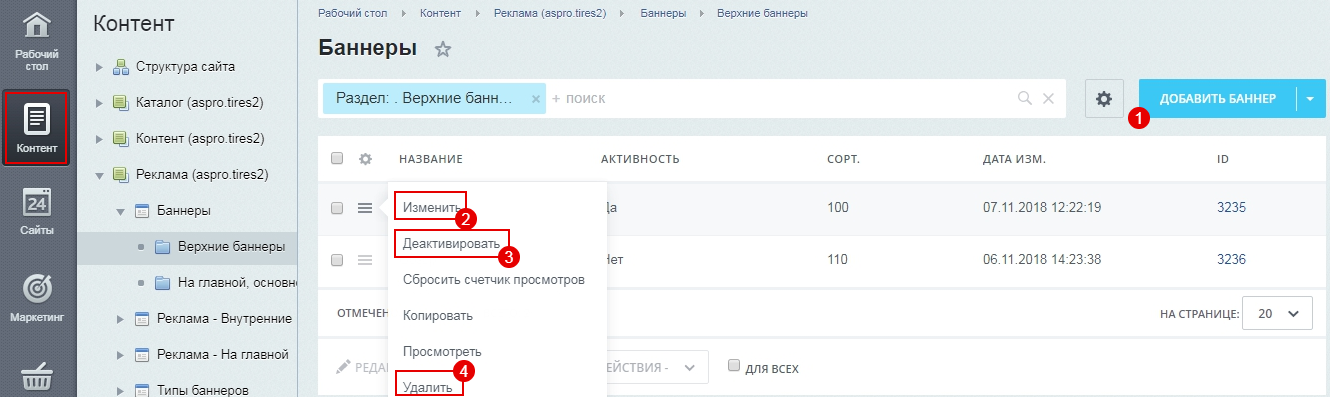Screen dimensions: 1330x397
Task: Open banner ID 3236 link
Action: coord(1231,259)
